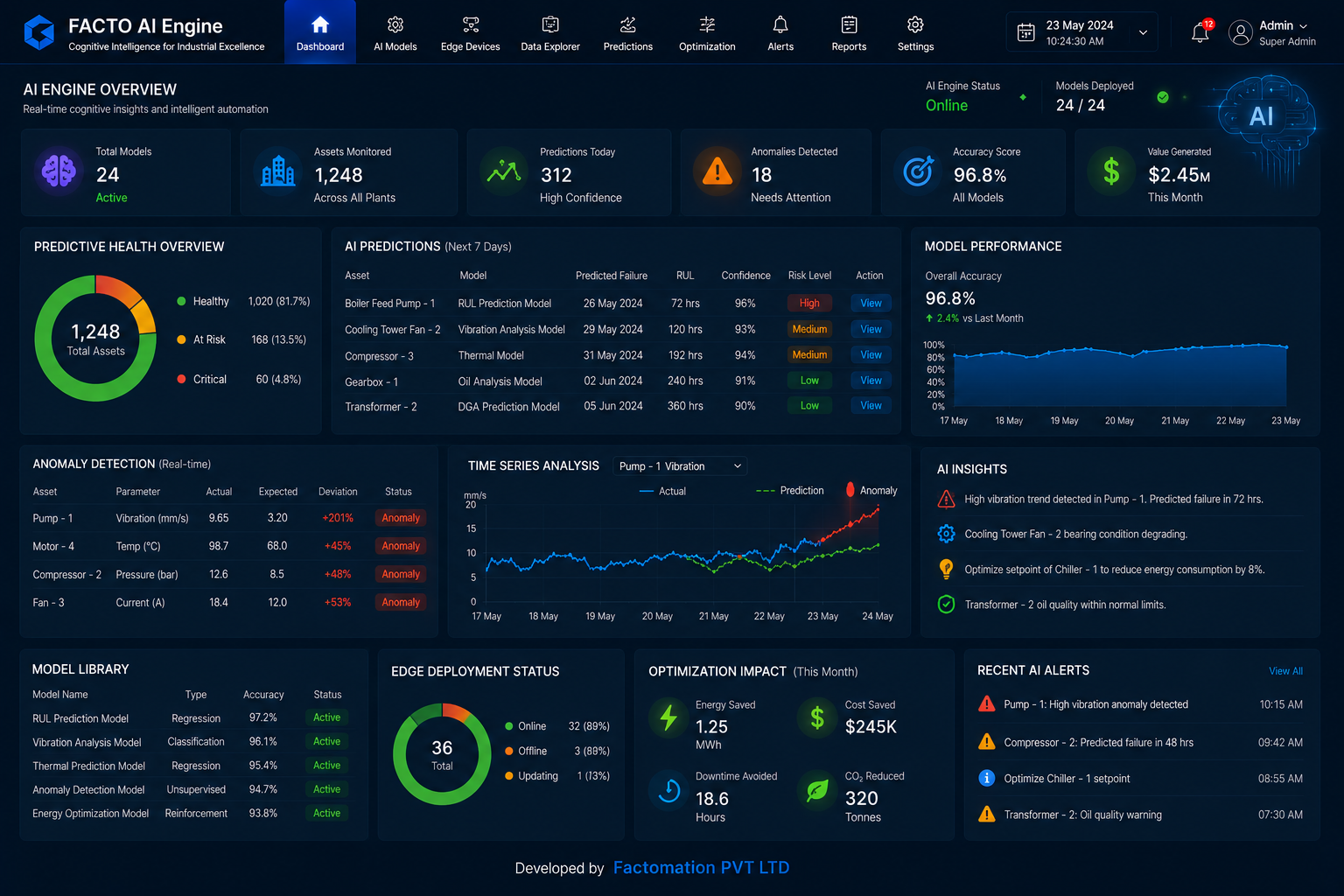Click the 36 Total edge deployment donut
This screenshot has height=896, width=1344.
click(x=442, y=754)
